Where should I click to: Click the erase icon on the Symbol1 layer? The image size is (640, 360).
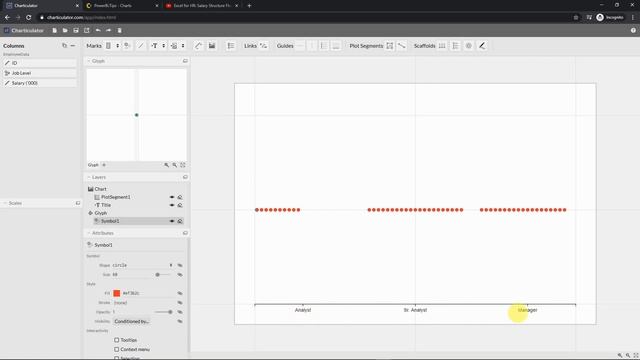(x=180, y=221)
